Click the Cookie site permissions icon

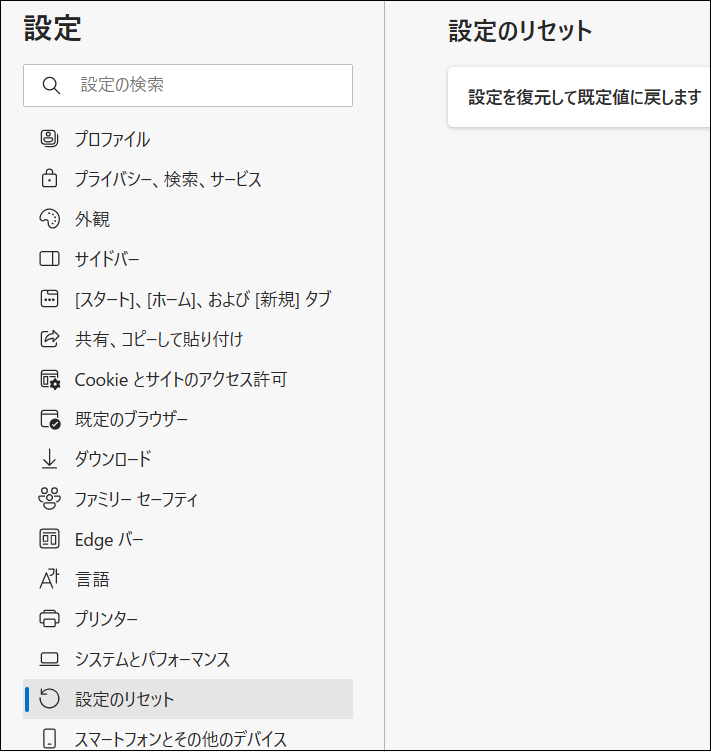(50, 379)
